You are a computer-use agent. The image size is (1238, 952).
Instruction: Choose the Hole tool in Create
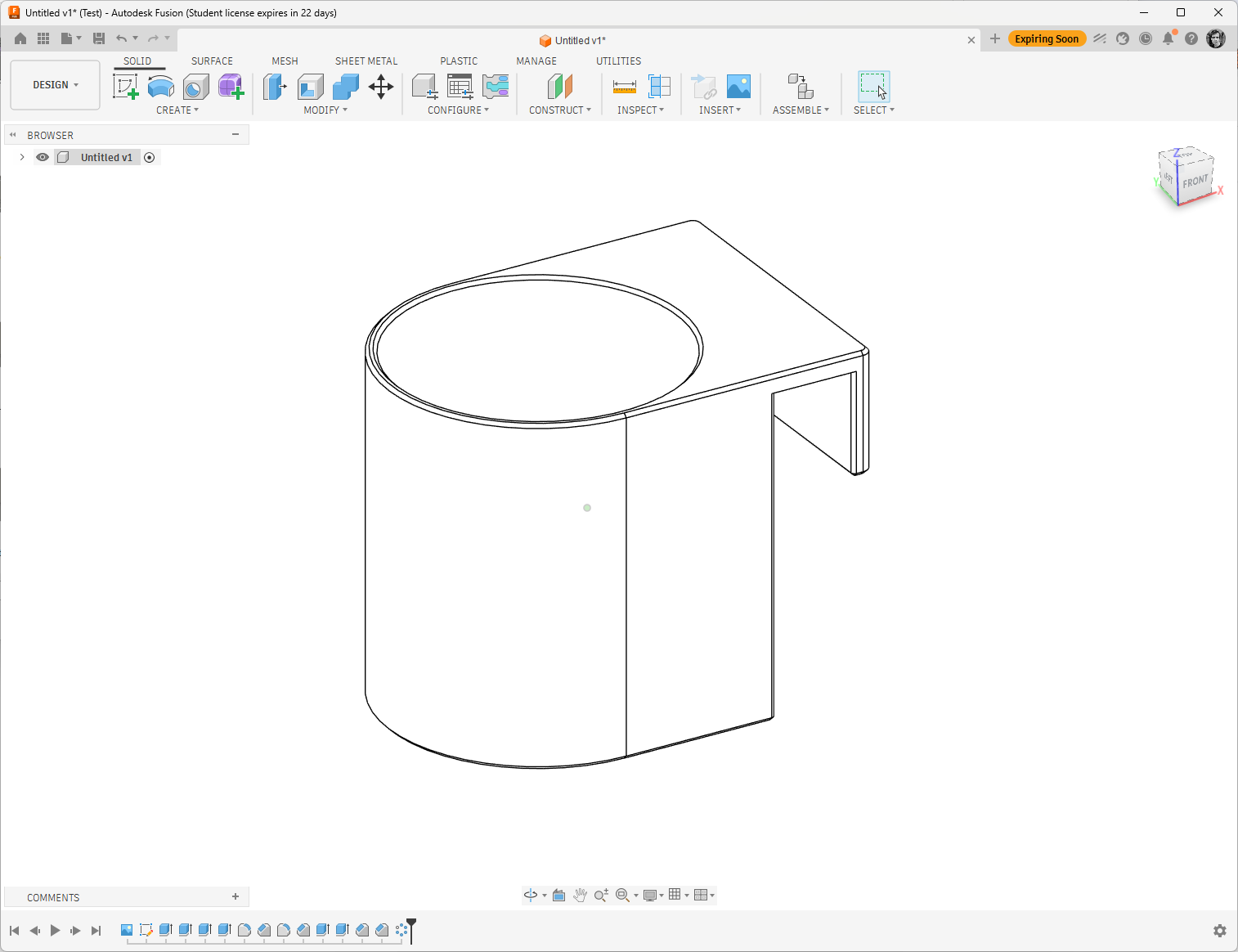click(x=196, y=87)
